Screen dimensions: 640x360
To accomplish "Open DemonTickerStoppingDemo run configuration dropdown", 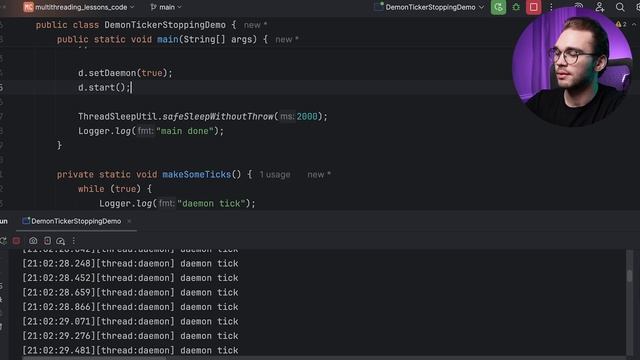I will tap(430, 7).
